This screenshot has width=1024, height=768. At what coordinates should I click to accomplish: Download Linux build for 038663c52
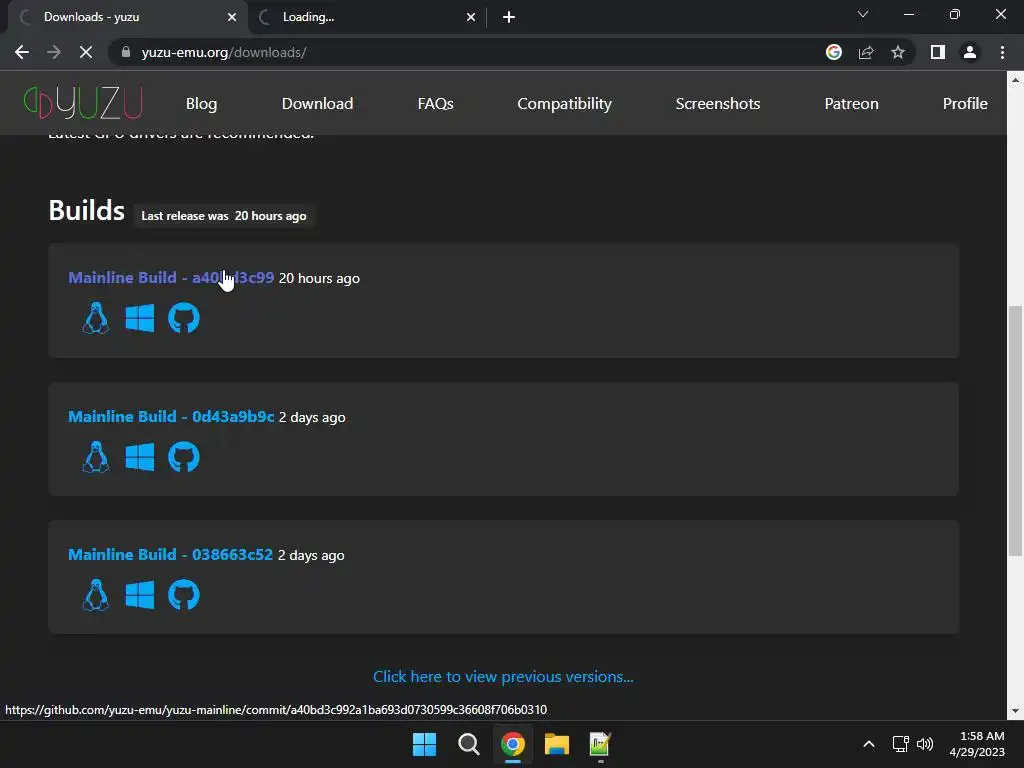[x=96, y=595]
